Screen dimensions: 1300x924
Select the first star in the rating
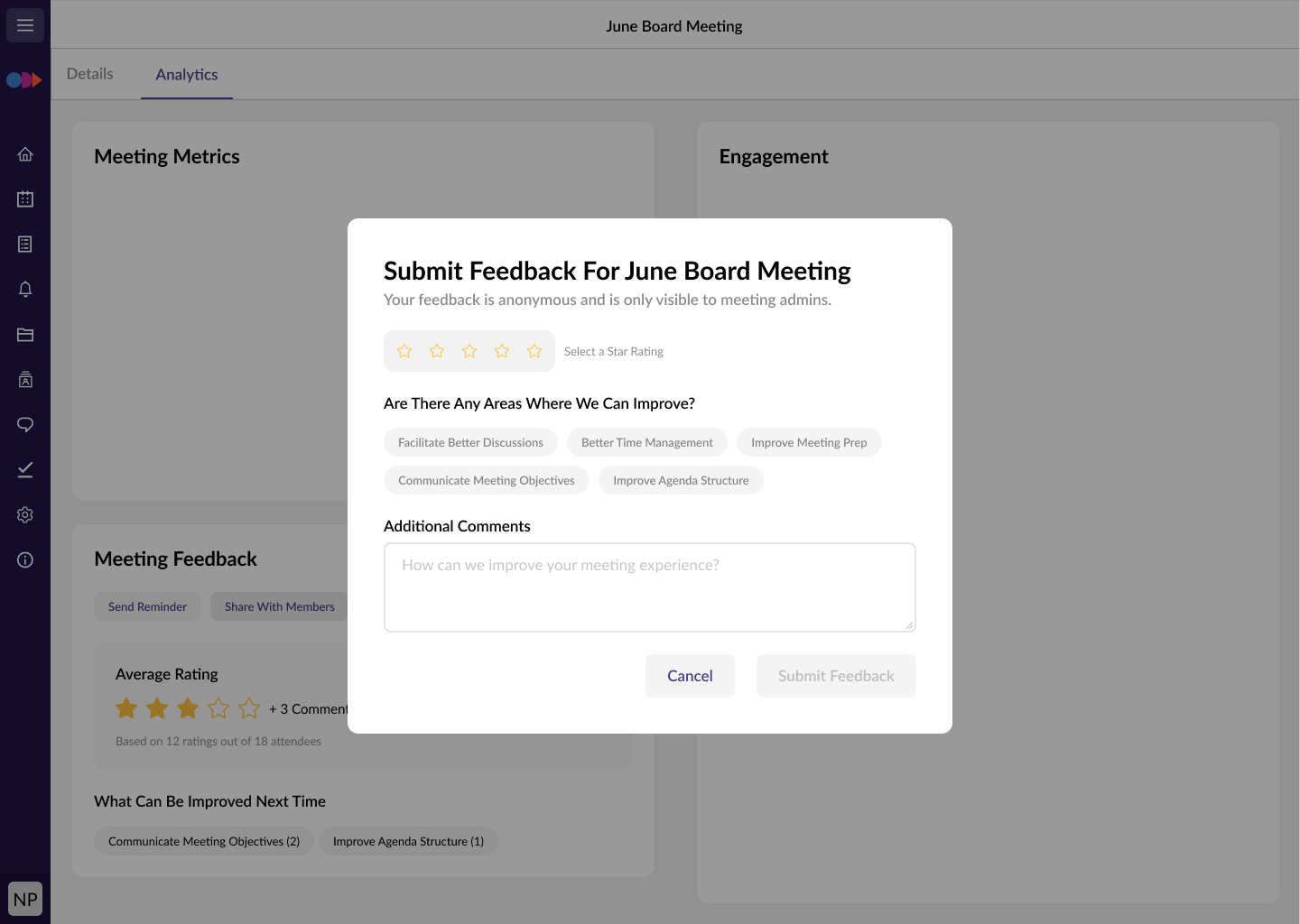[x=404, y=351]
